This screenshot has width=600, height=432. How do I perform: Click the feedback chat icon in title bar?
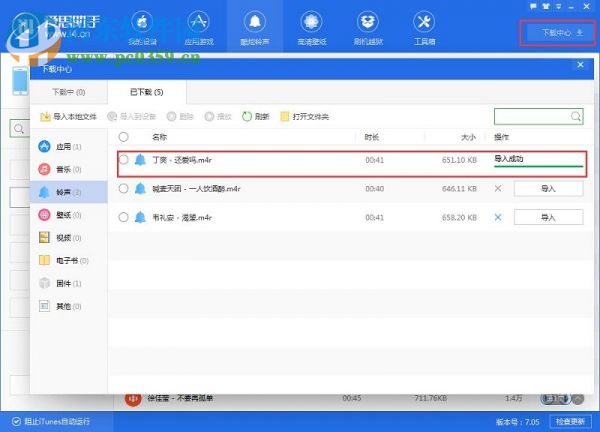tap(533, 6)
